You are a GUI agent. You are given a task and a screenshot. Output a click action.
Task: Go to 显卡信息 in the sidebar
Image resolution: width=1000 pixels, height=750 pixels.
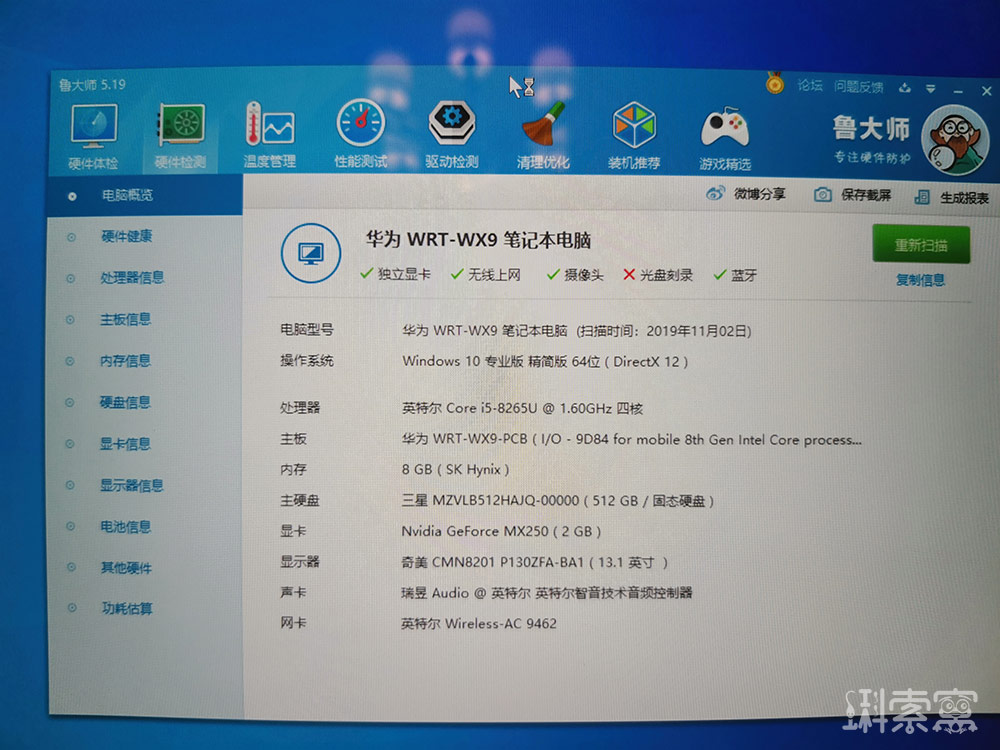point(125,444)
